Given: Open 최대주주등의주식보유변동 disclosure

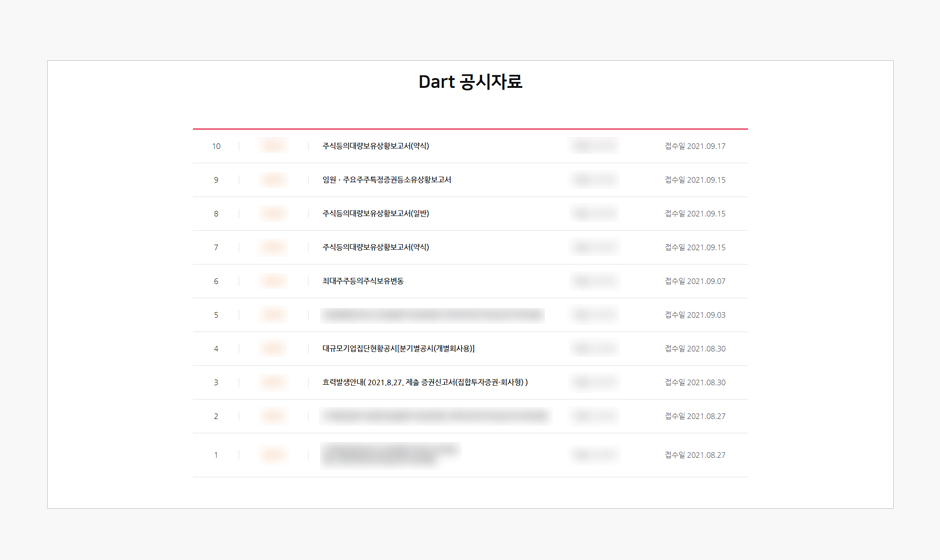Looking at the screenshot, I should [x=363, y=281].
